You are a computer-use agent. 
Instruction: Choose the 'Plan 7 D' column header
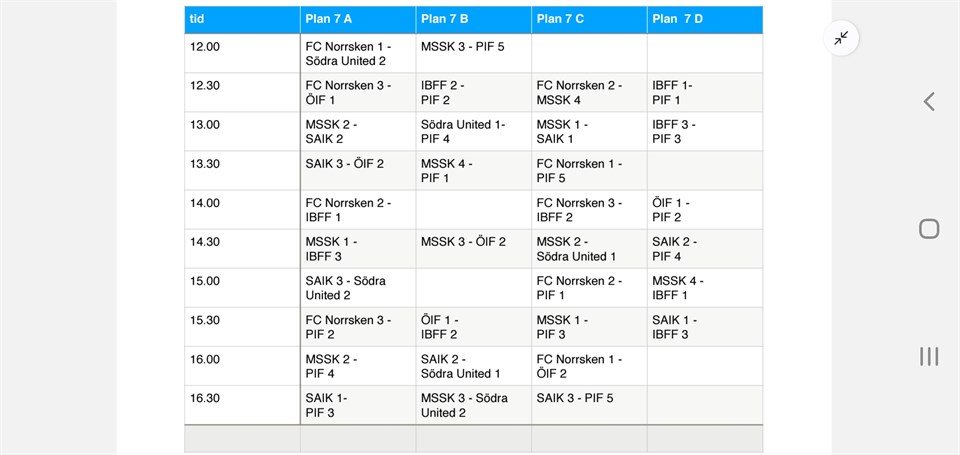click(704, 19)
